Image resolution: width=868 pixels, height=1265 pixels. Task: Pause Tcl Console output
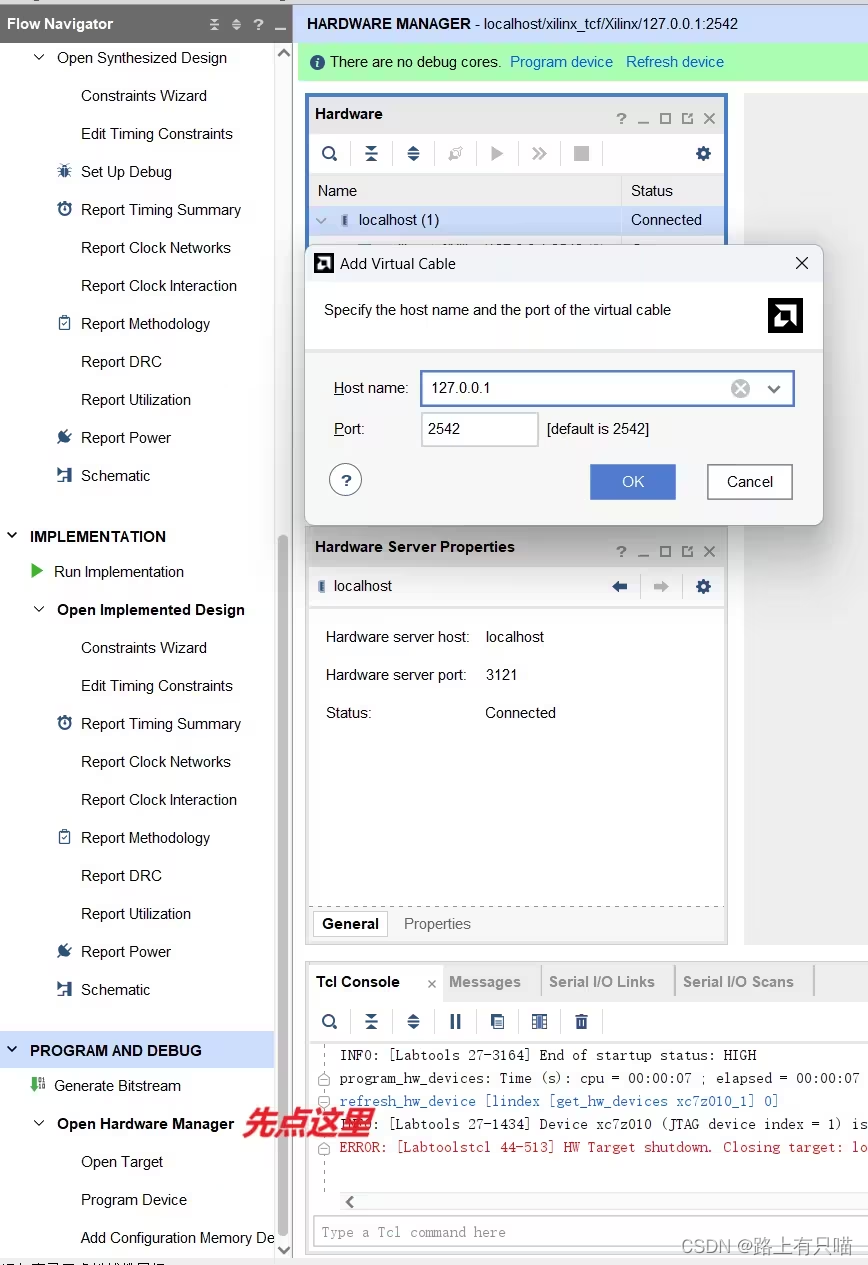tap(455, 1022)
